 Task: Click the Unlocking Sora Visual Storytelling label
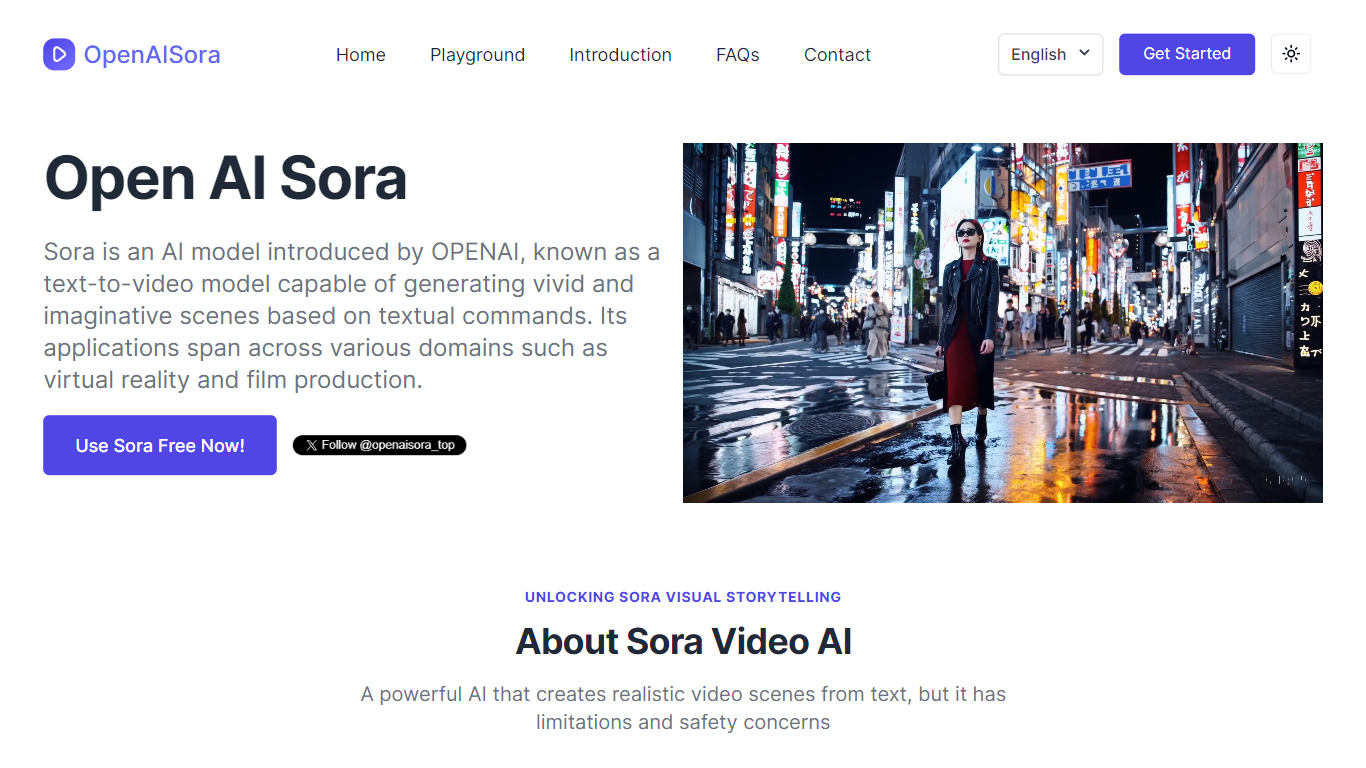click(x=683, y=597)
